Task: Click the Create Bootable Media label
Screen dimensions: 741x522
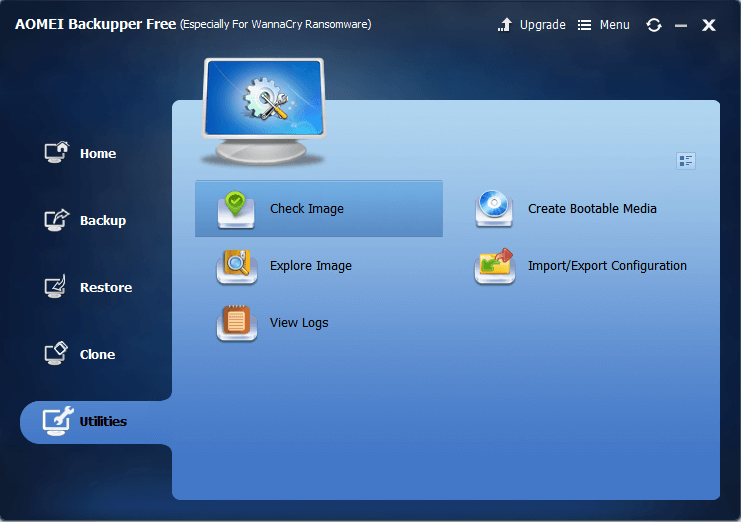Action: 592,209
